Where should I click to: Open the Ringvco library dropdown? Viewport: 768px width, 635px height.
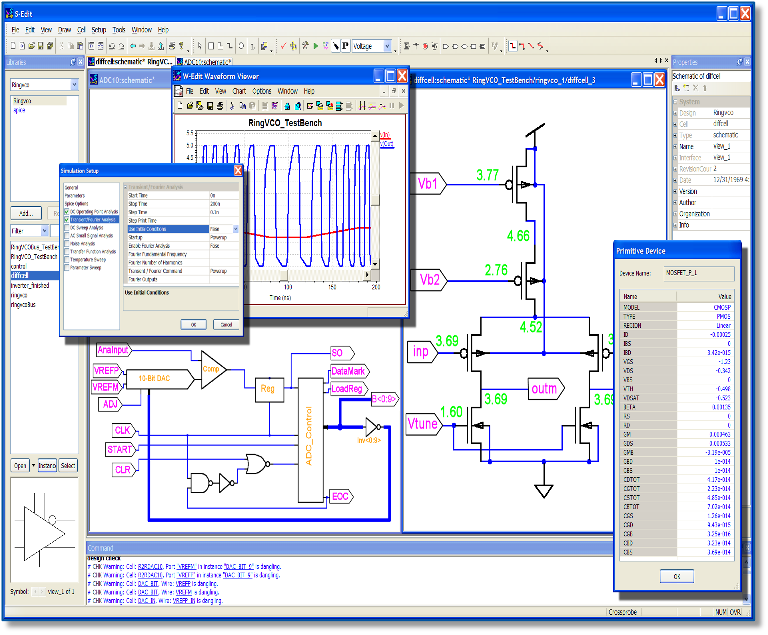[74, 85]
